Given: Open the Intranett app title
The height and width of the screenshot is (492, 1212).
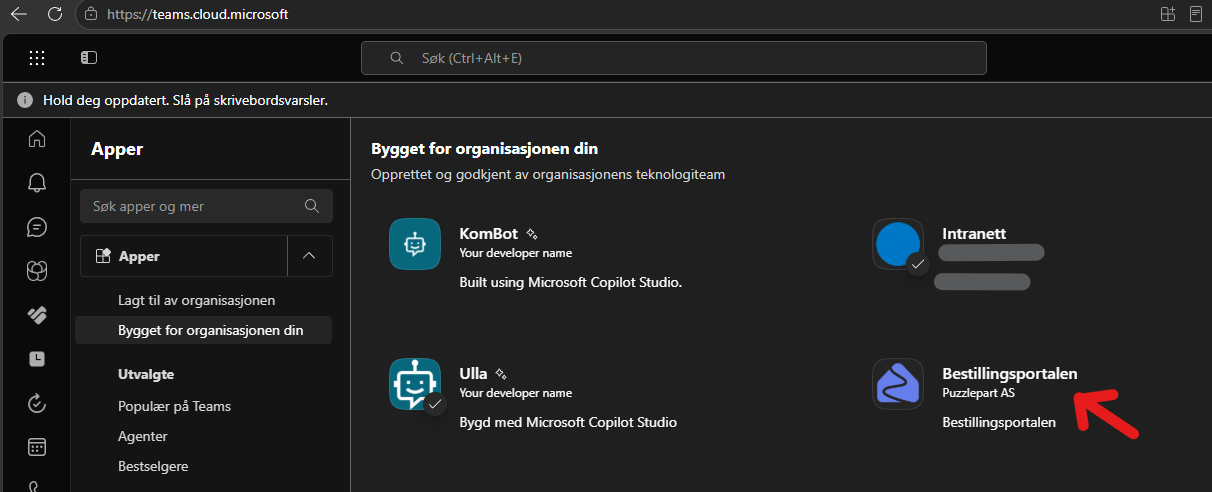Looking at the screenshot, I should [x=974, y=234].
